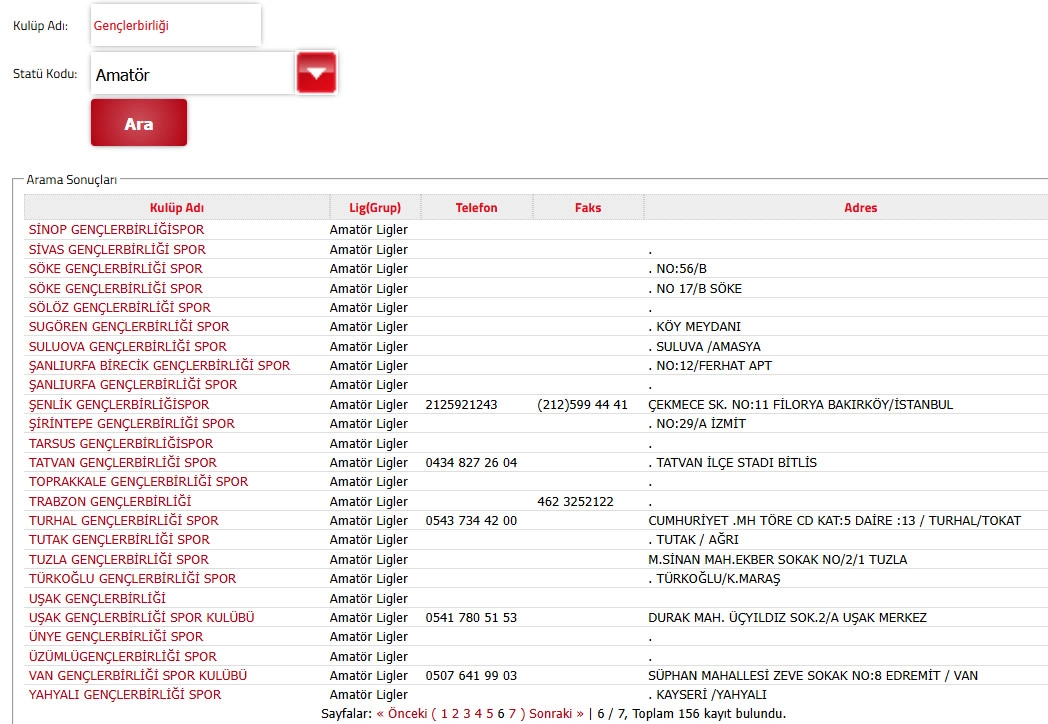Click YAHYALI GENÇLERBİRLİĞİ SPOR entry
1048x724 pixels.
pyautogui.click(x=125, y=695)
